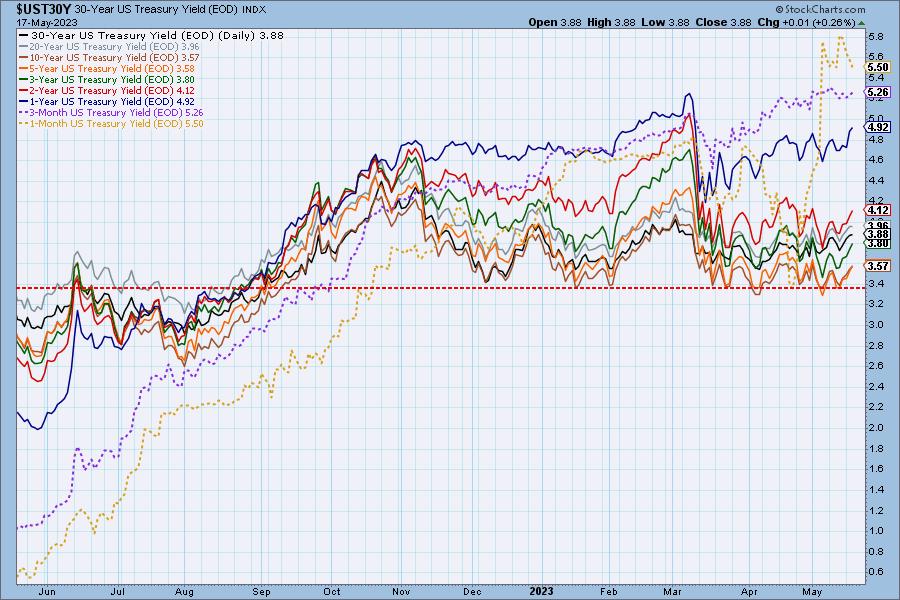900x600 pixels.
Task: Click the Mar month label on axis
Action: pos(672,591)
